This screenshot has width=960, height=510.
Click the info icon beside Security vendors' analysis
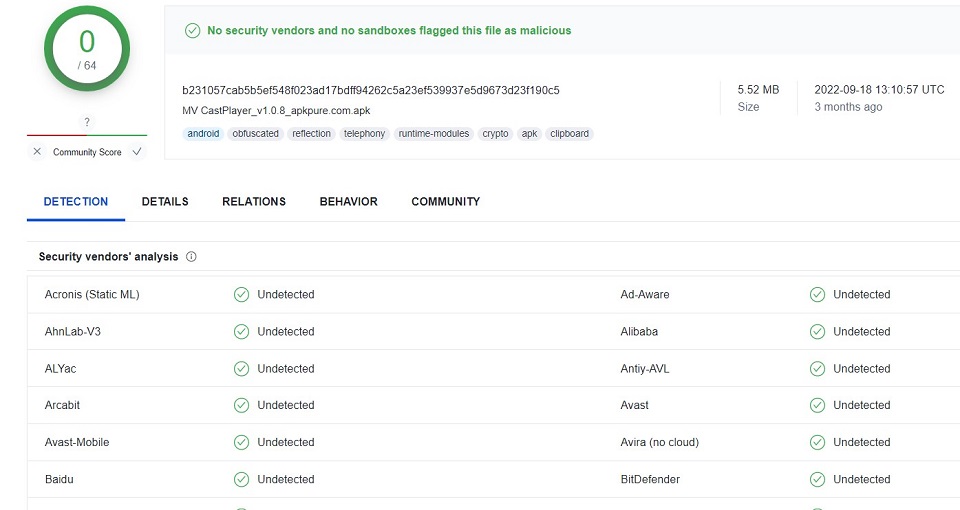point(191,257)
